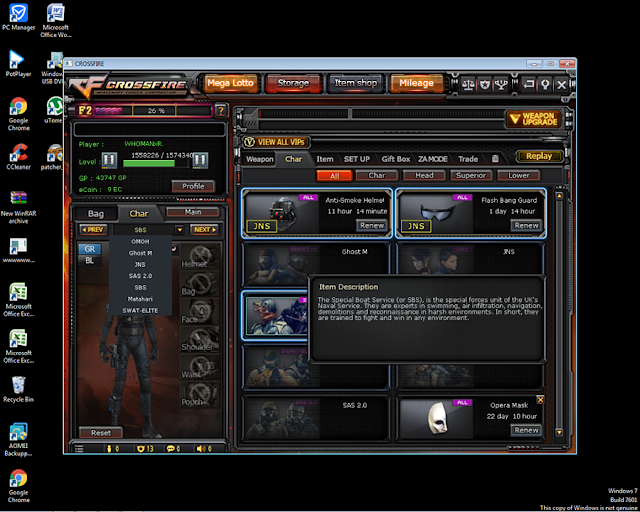
Task: Open Recycle Bin on desktop
Action: point(18,389)
